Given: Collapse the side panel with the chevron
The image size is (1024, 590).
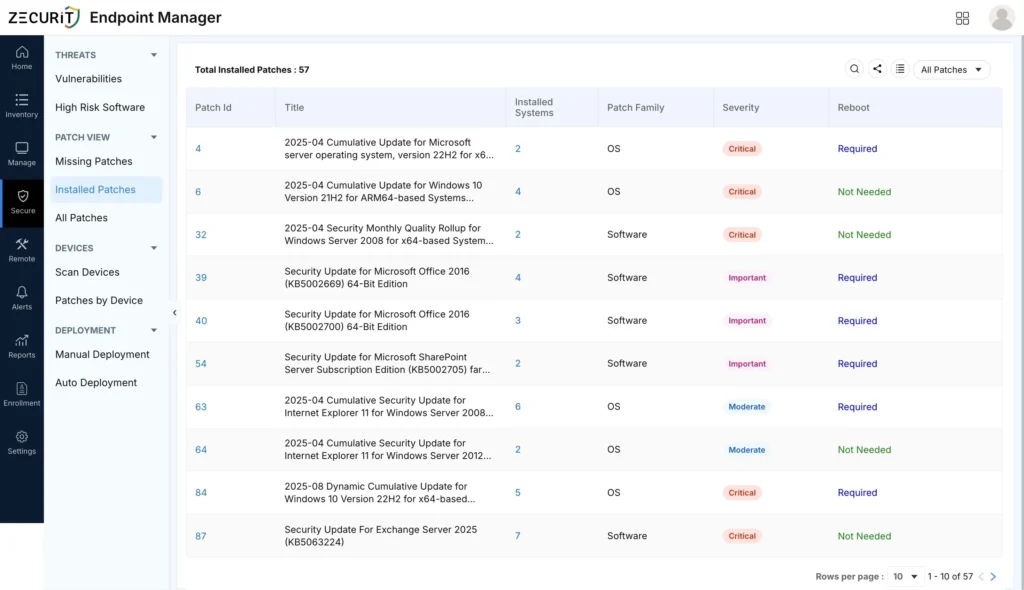Looking at the screenshot, I should 174,313.
